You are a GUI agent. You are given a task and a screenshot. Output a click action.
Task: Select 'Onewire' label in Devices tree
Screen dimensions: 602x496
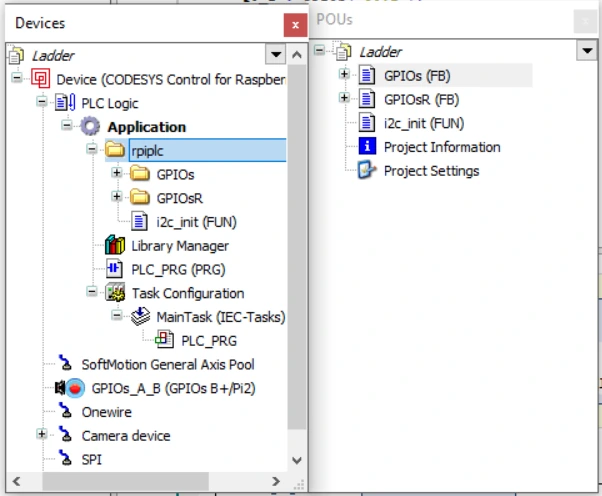[107, 412]
